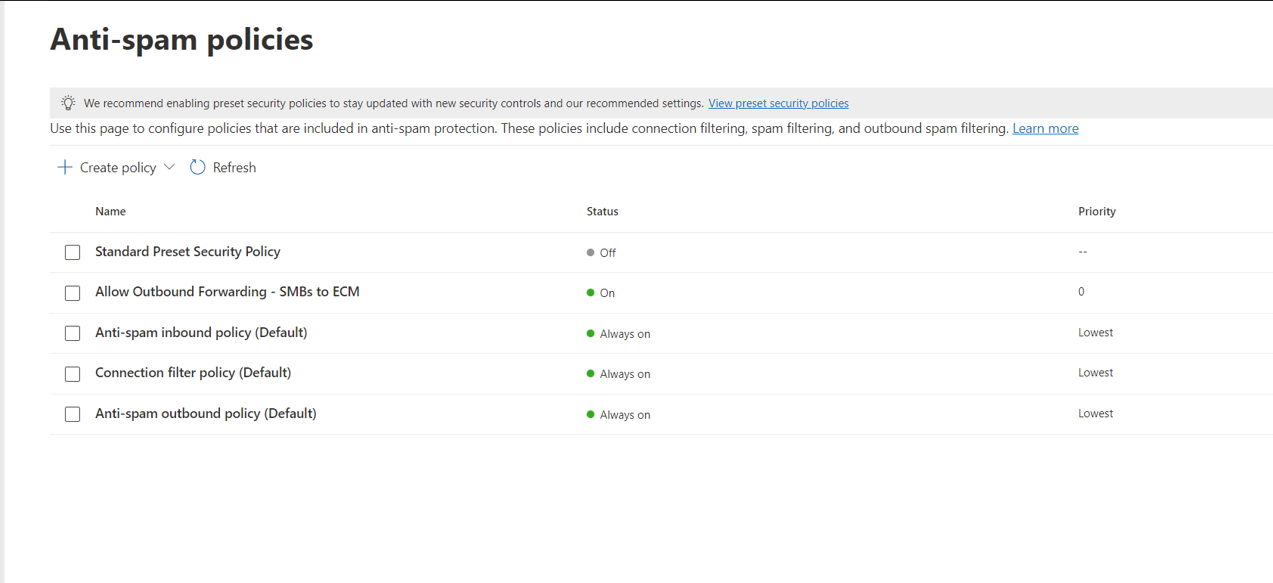Check the Anti-spam outbound policy checkbox
This screenshot has height=583, width=1273.
click(73, 414)
